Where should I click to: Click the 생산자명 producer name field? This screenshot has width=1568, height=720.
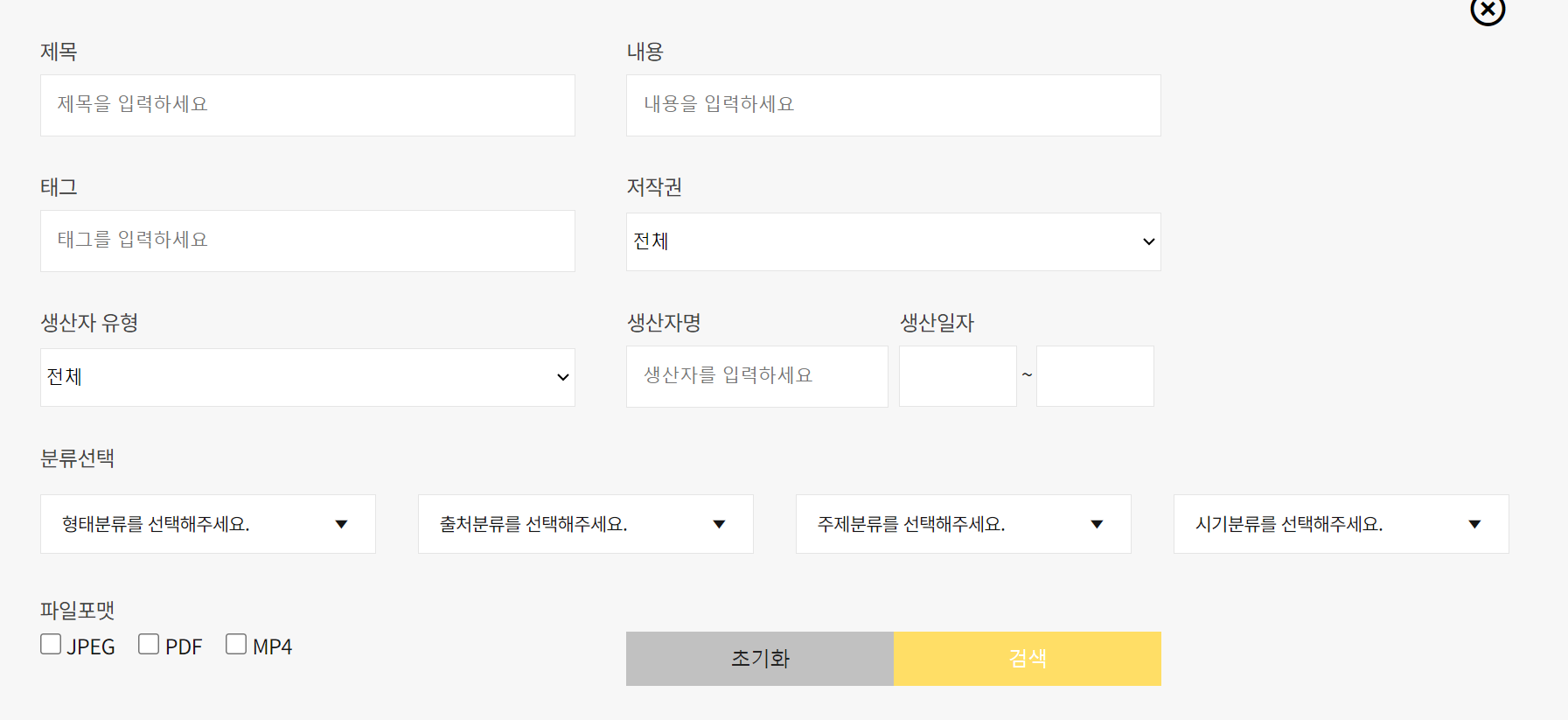click(x=756, y=376)
